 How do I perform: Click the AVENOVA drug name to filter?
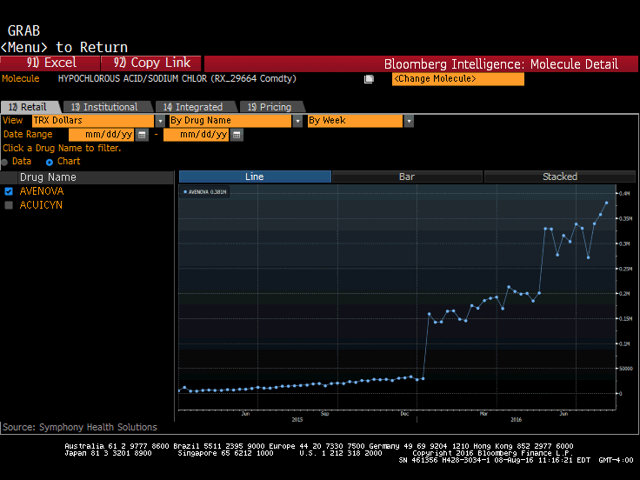[x=42, y=191]
